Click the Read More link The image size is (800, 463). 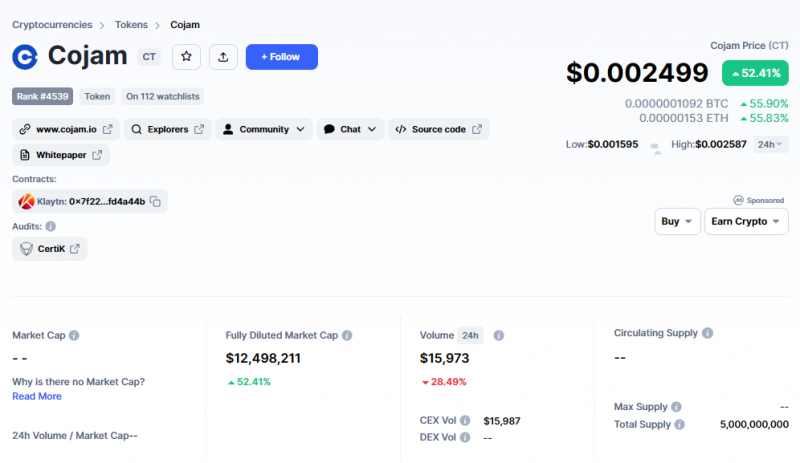(37, 396)
